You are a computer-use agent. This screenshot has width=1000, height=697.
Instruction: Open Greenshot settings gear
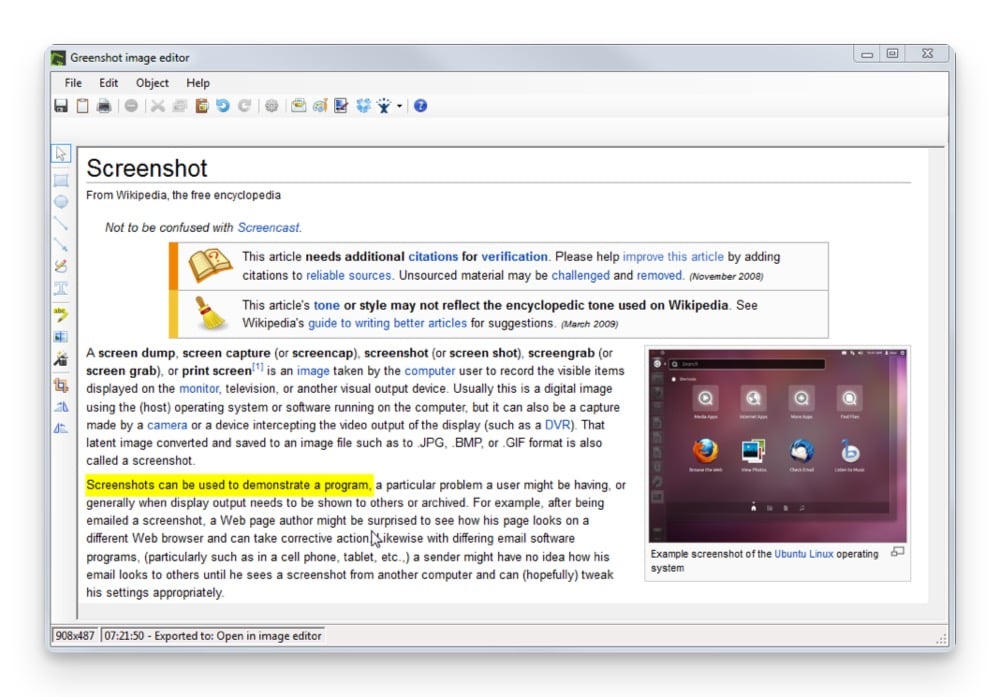(x=272, y=105)
